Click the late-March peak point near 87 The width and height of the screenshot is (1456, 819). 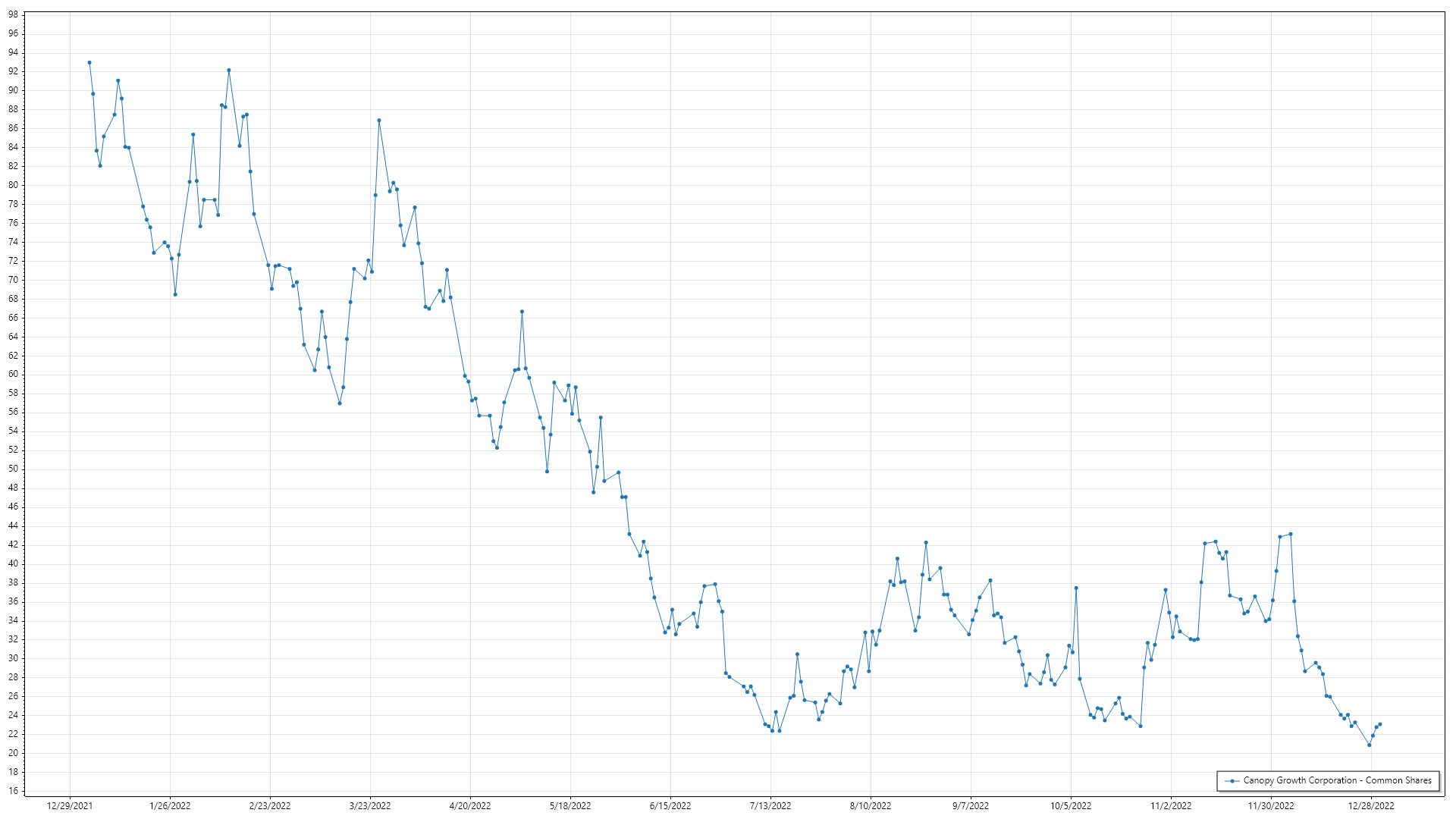coord(379,121)
